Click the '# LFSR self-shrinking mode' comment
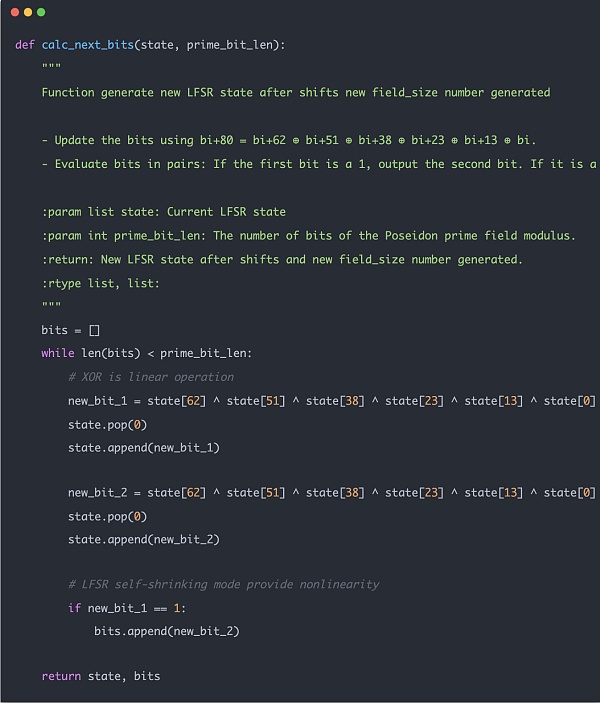The image size is (600, 703). pyautogui.click(x=223, y=584)
